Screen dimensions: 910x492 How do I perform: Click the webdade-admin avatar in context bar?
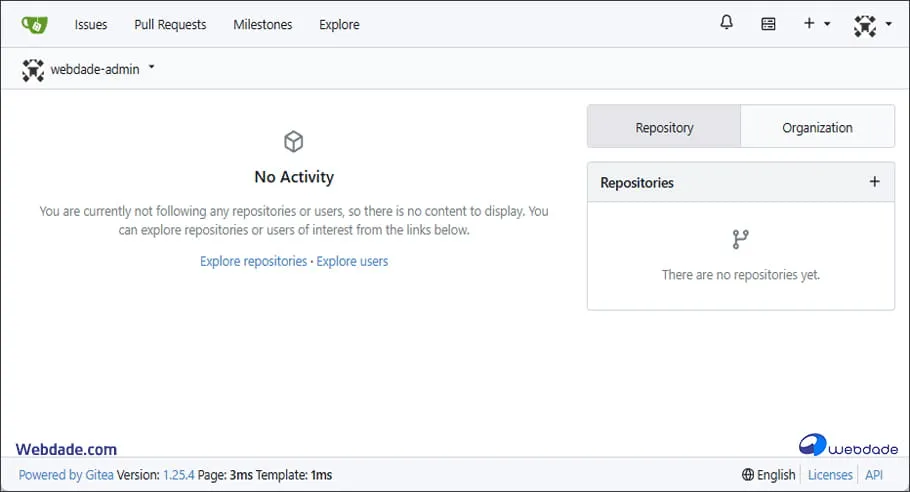pos(33,70)
